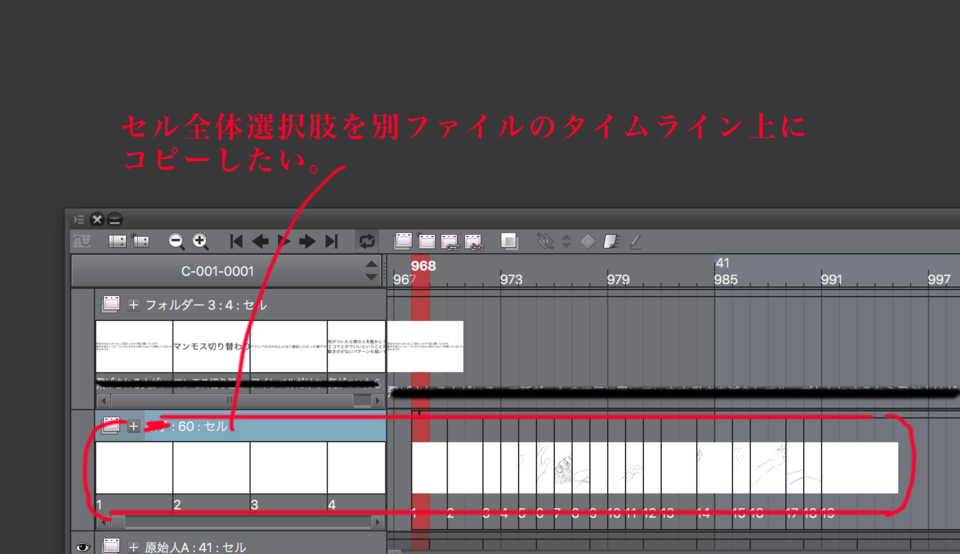Image resolution: width=960 pixels, height=554 pixels.
Task: Select the 原始人A : 41 : セル track label
Action: pyautogui.click(x=195, y=547)
